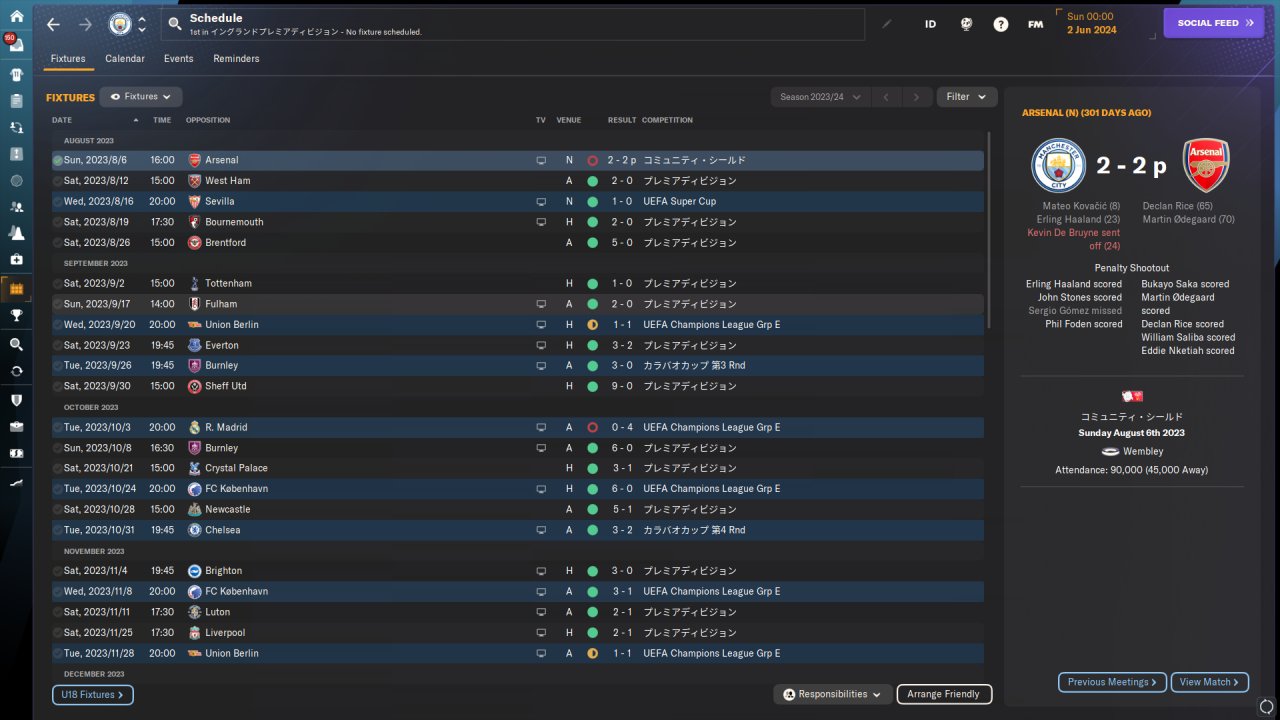Open the Responsibilities dropdown
The height and width of the screenshot is (720, 1280).
coord(833,694)
